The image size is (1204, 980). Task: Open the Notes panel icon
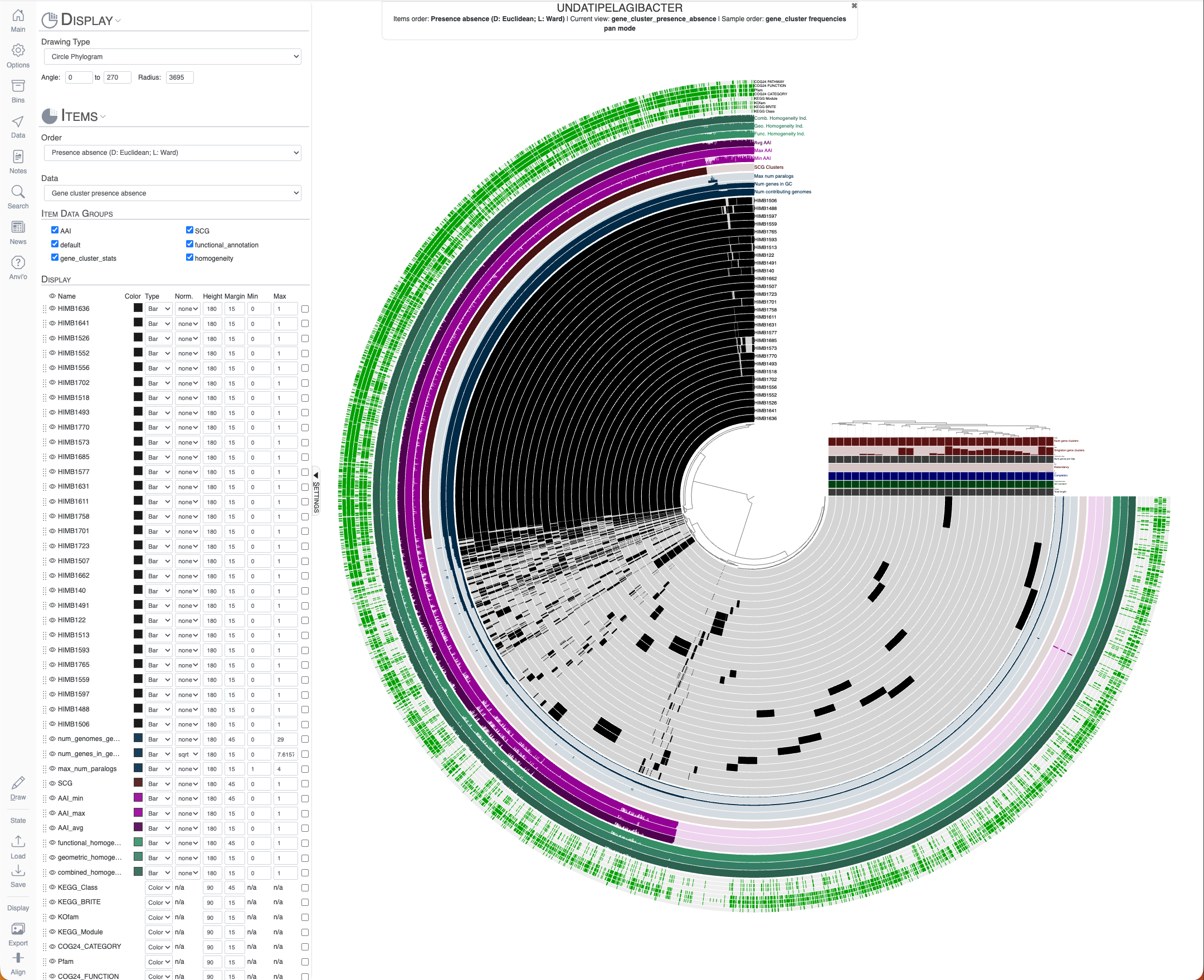pyautogui.click(x=18, y=157)
